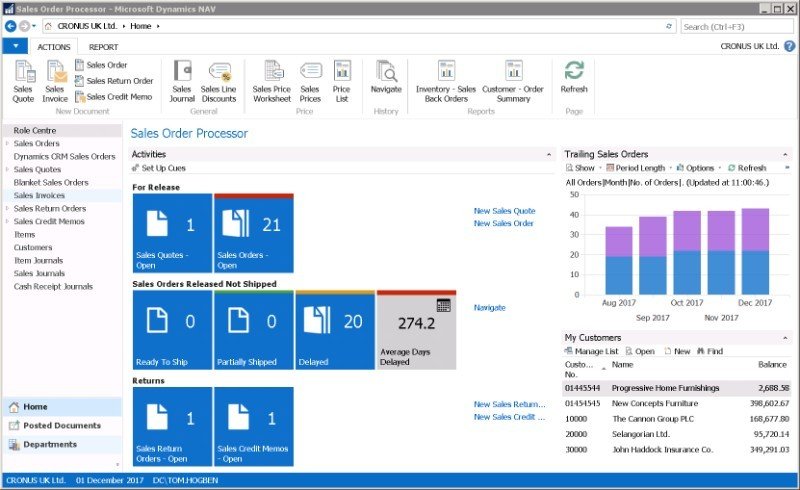Go back with the back arrow button
This screenshot has width=800, height=490.
[11, 26]
